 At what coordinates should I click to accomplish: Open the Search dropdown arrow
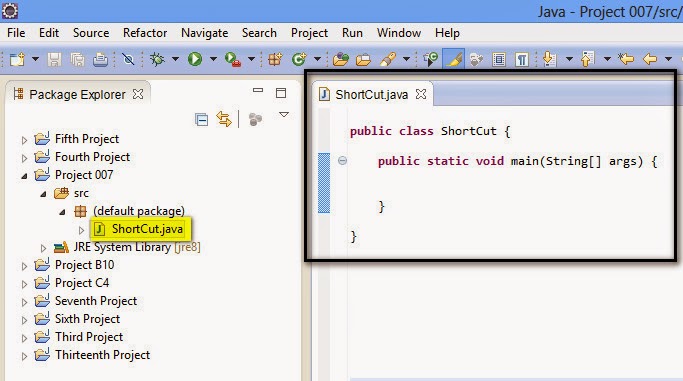tap(406, 59)
